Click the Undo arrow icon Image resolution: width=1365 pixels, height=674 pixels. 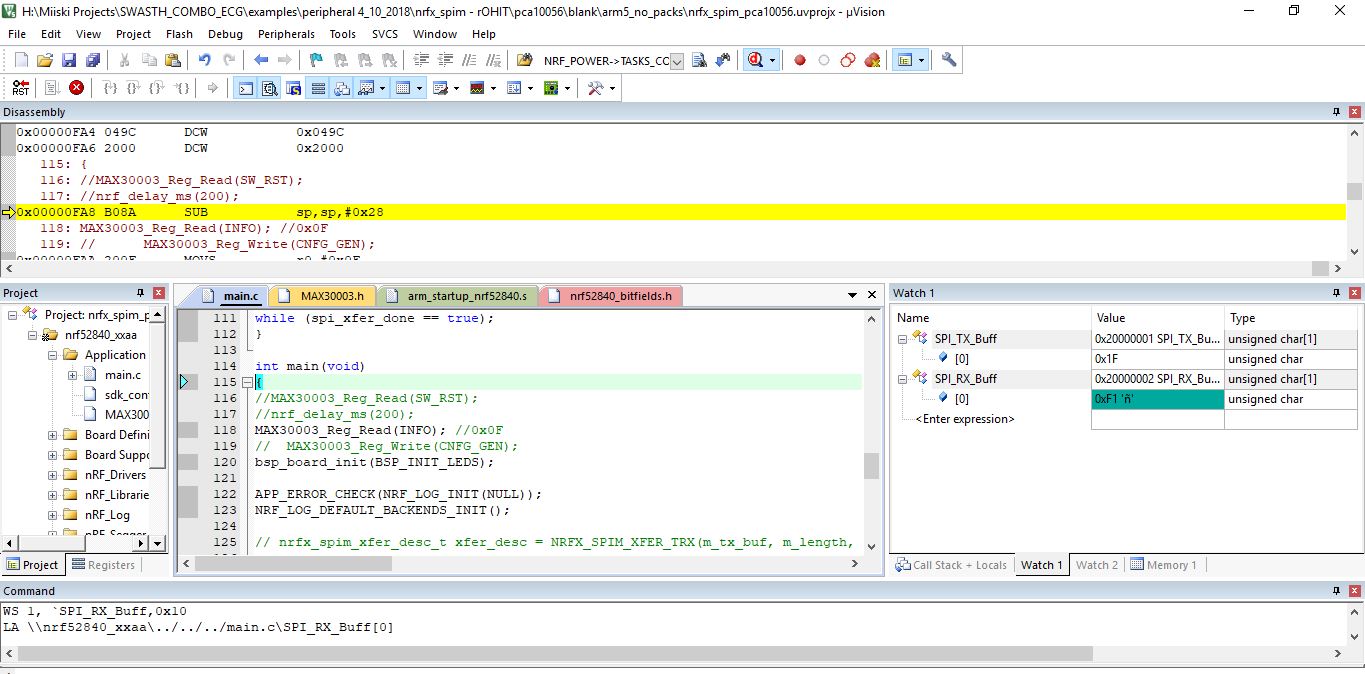tap(204, 60)
